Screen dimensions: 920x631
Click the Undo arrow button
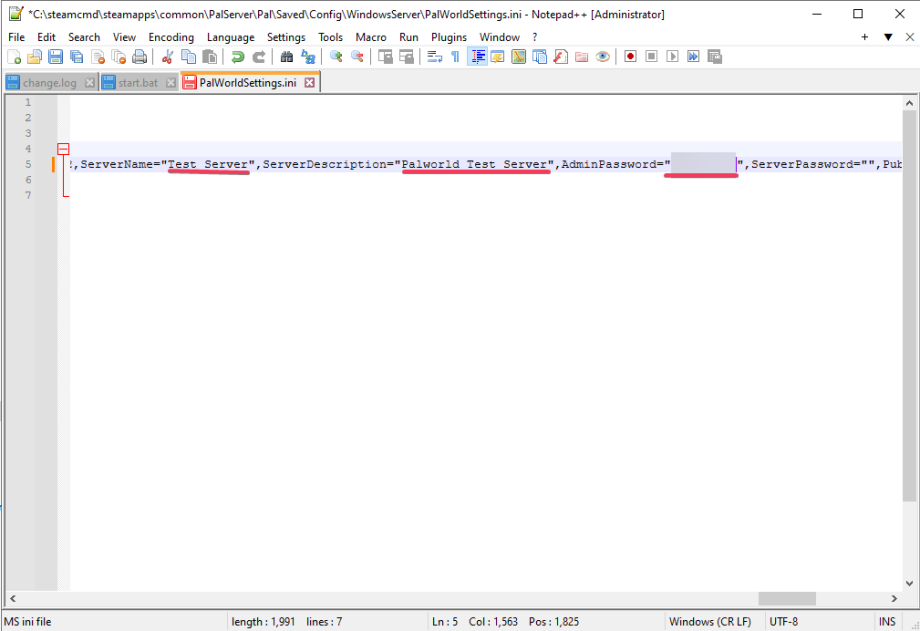click(x=238, y=57)
